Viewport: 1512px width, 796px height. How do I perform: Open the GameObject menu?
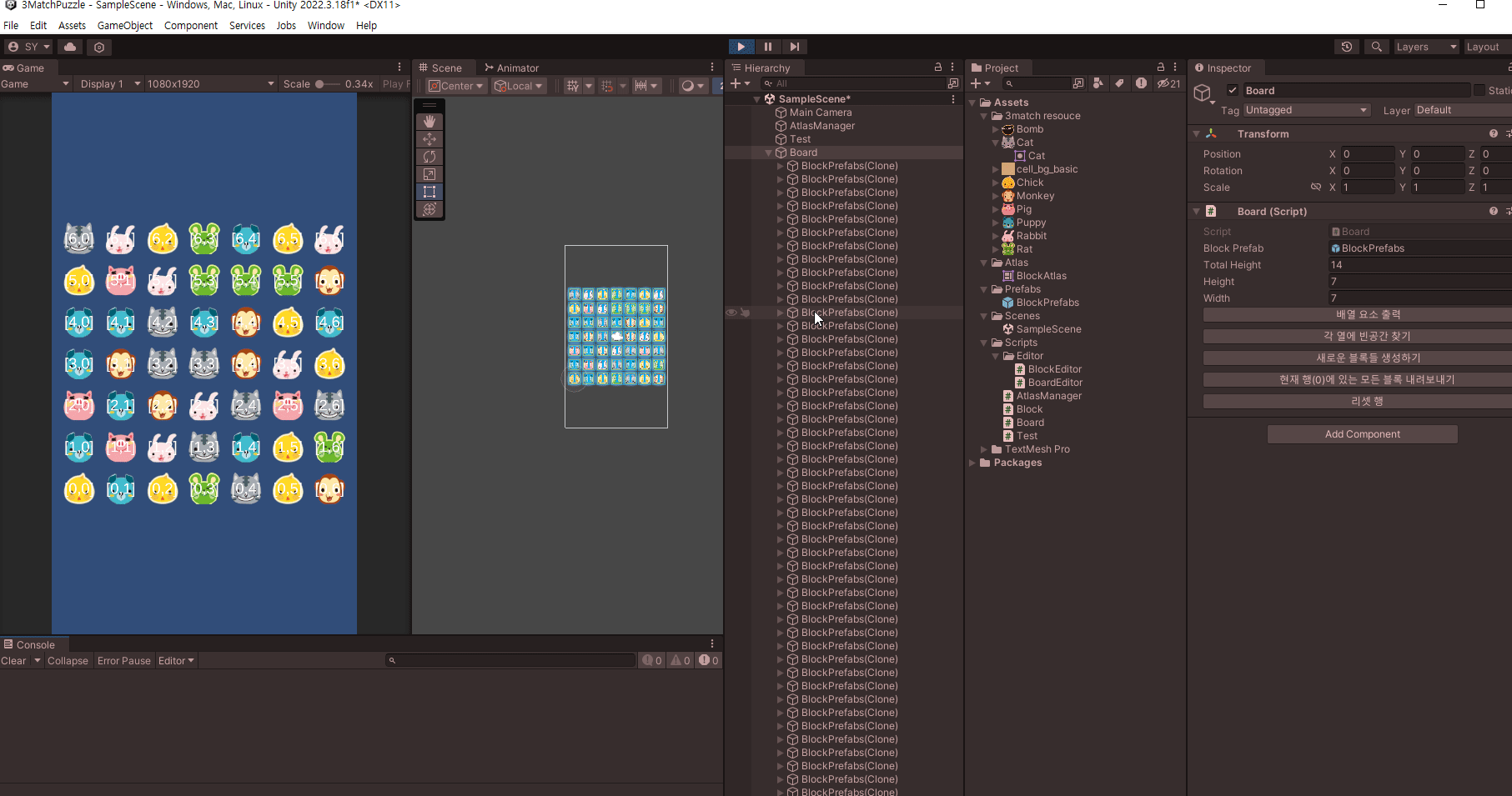coord(125,26)
